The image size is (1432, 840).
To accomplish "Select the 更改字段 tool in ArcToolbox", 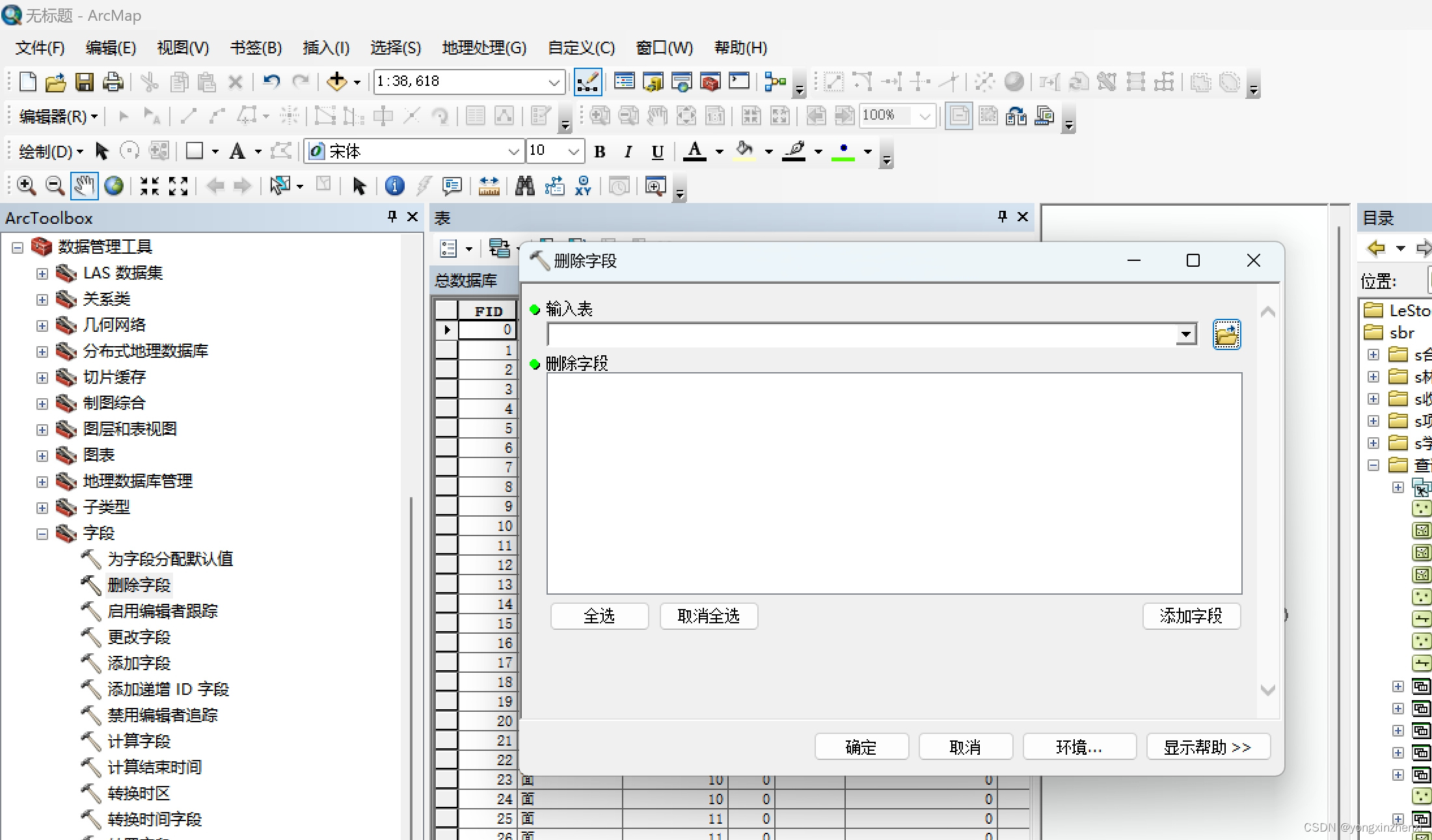I will [139, 637].
